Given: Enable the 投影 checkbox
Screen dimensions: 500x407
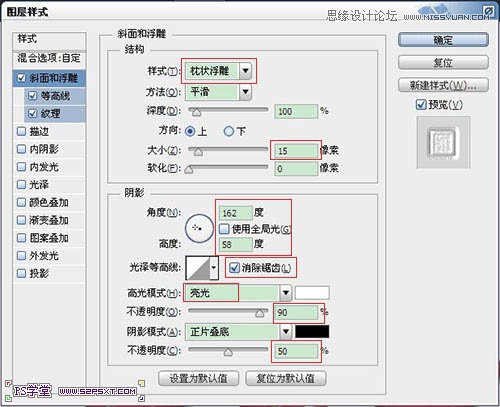Looking at the screenshot, I should (21, 273).
